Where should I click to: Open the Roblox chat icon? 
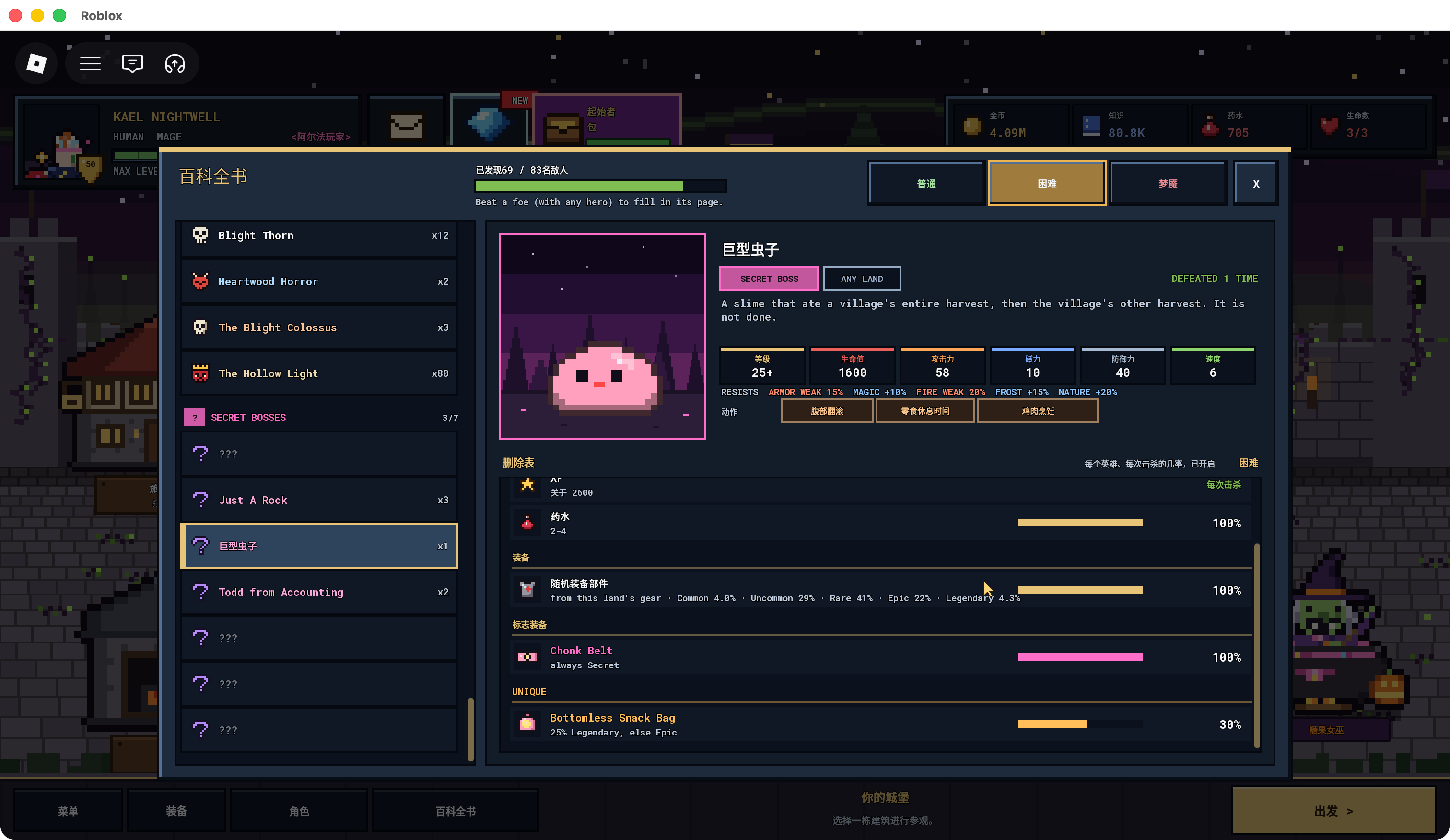132,63
